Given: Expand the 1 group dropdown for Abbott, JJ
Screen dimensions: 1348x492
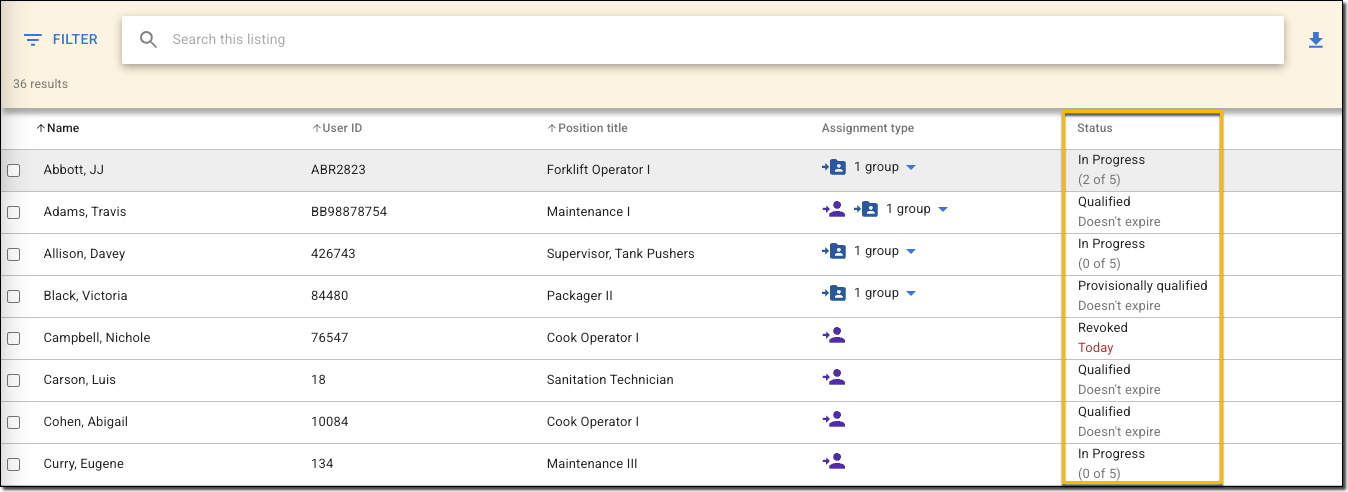Looking at the screenshot, I should 910,168.
